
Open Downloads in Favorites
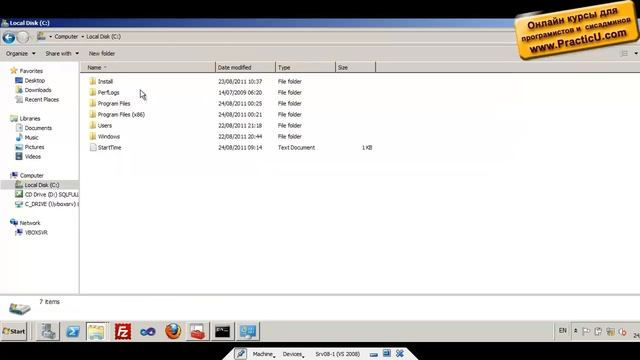pyautogui.click(x=33, y=90)
